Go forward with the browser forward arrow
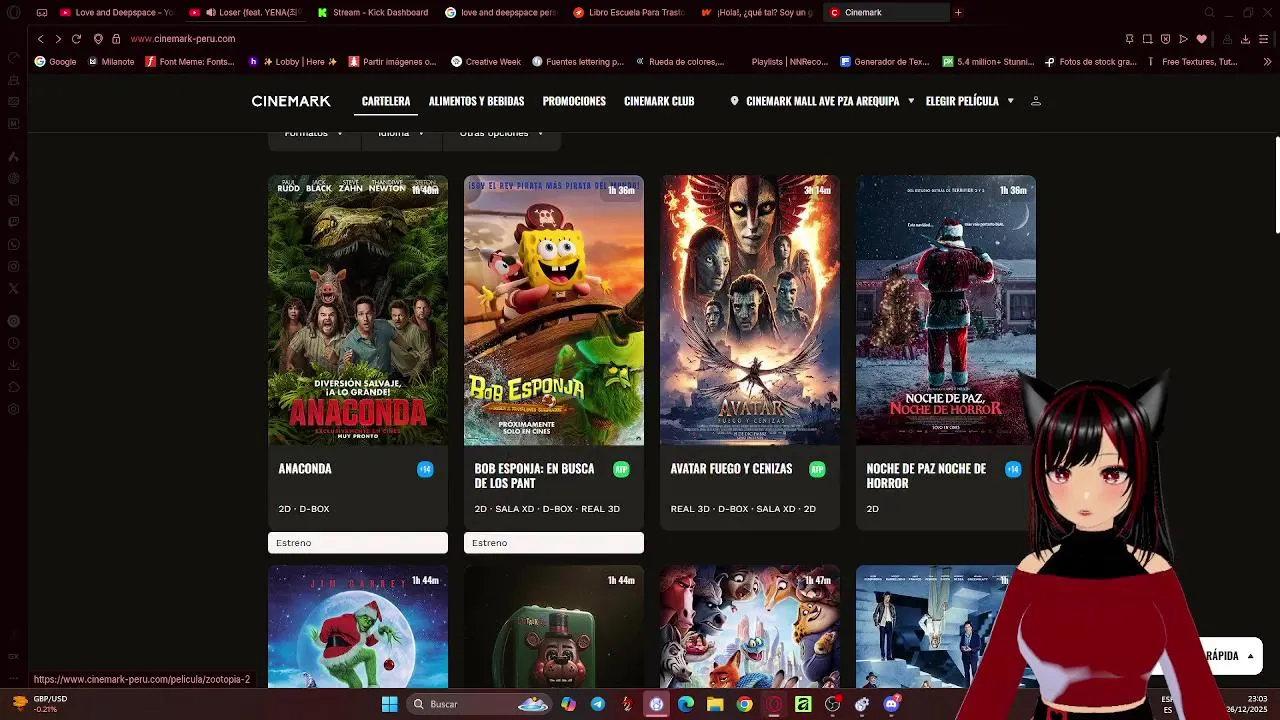 click(x=58, y=39)
